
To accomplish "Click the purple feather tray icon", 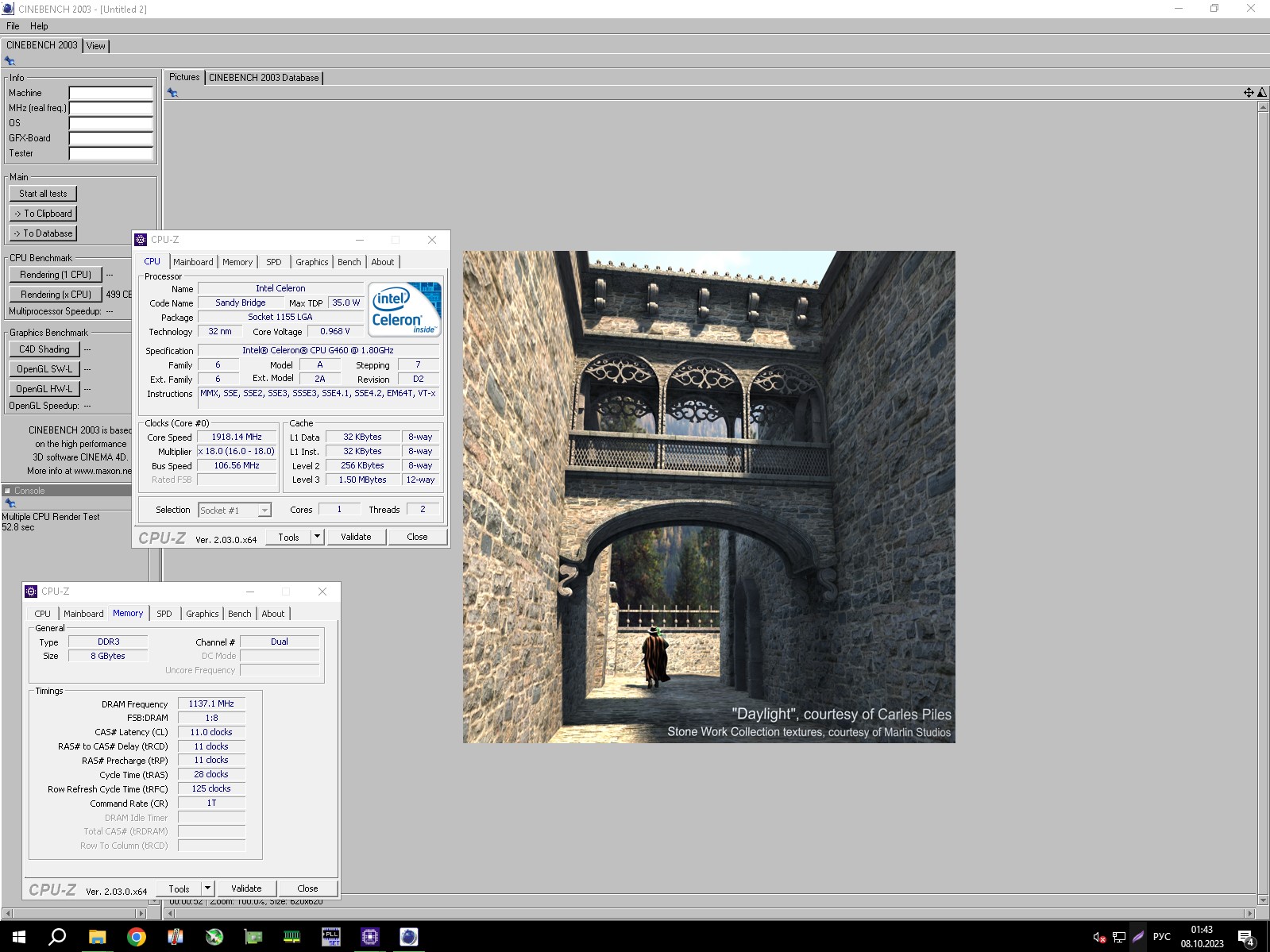I will coord(1138,937).
